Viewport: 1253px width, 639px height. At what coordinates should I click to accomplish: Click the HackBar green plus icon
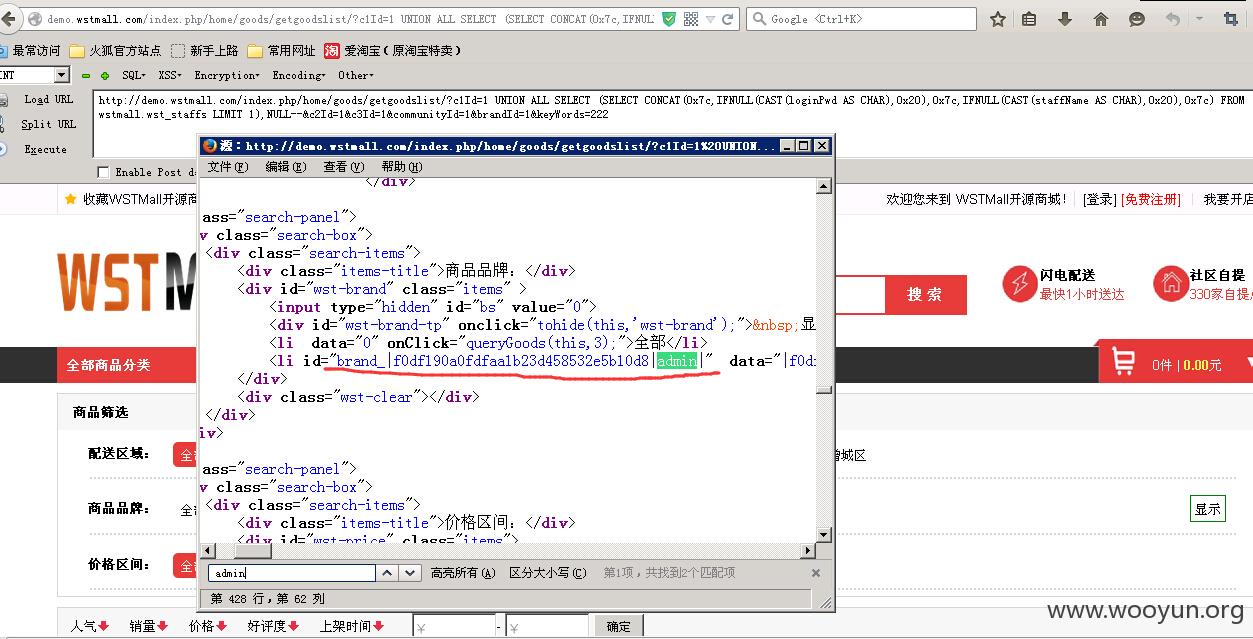point(104,75)
